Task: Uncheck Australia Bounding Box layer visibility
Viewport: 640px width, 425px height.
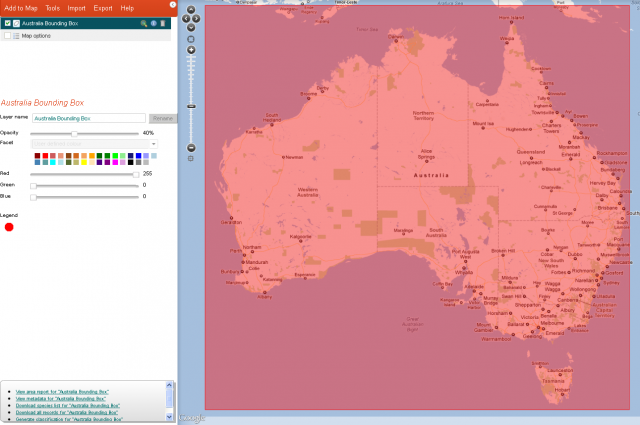Action: (8, 22)
